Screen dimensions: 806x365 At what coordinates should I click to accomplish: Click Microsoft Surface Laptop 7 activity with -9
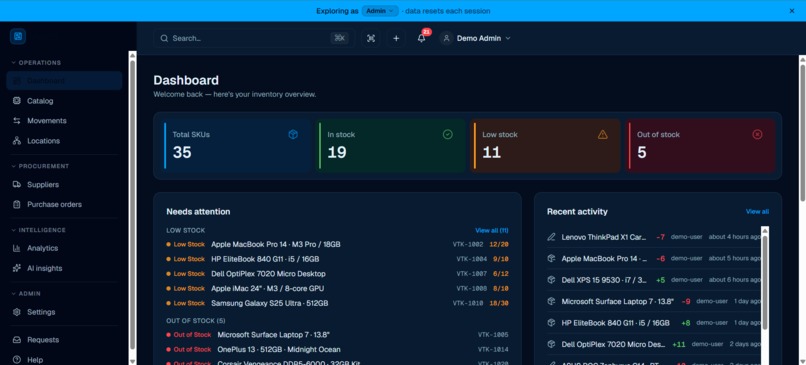(x=654, y=301)
